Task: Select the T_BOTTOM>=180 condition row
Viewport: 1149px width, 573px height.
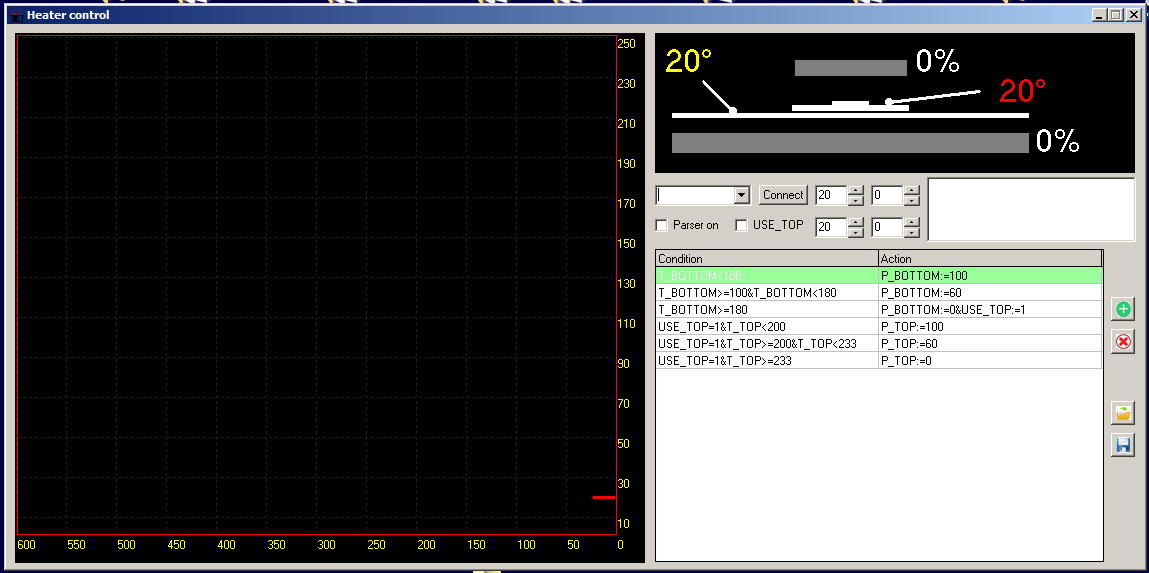Action: pyautogui.click(x=766, y=310)
